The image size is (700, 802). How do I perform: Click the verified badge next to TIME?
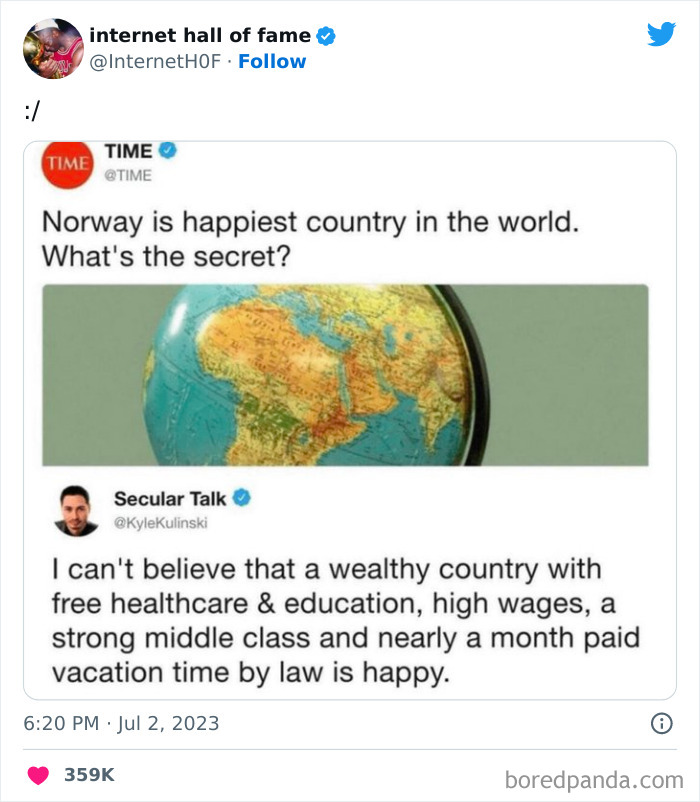168,151
